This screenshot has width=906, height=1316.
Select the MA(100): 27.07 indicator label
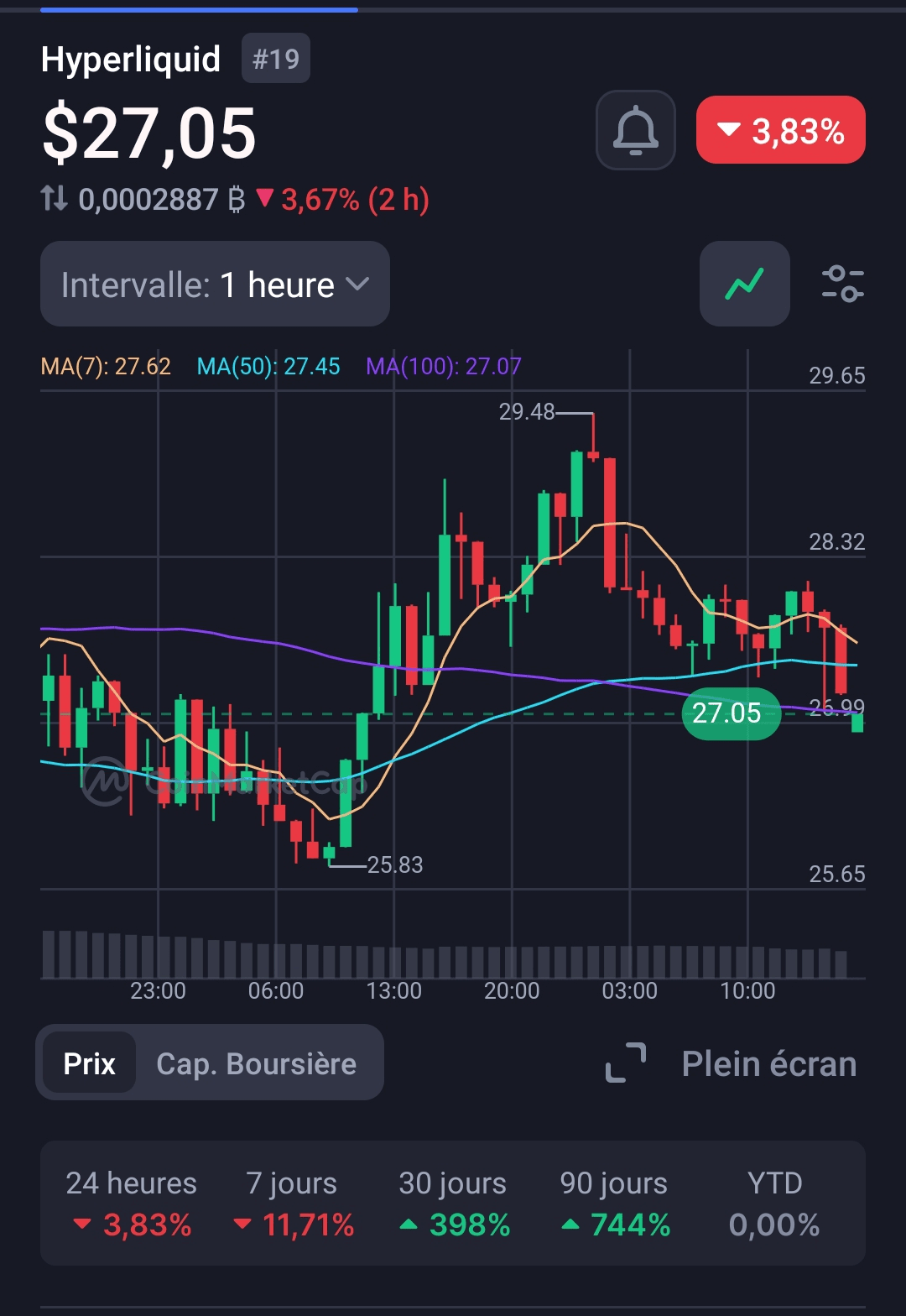(x=444, y=367)
